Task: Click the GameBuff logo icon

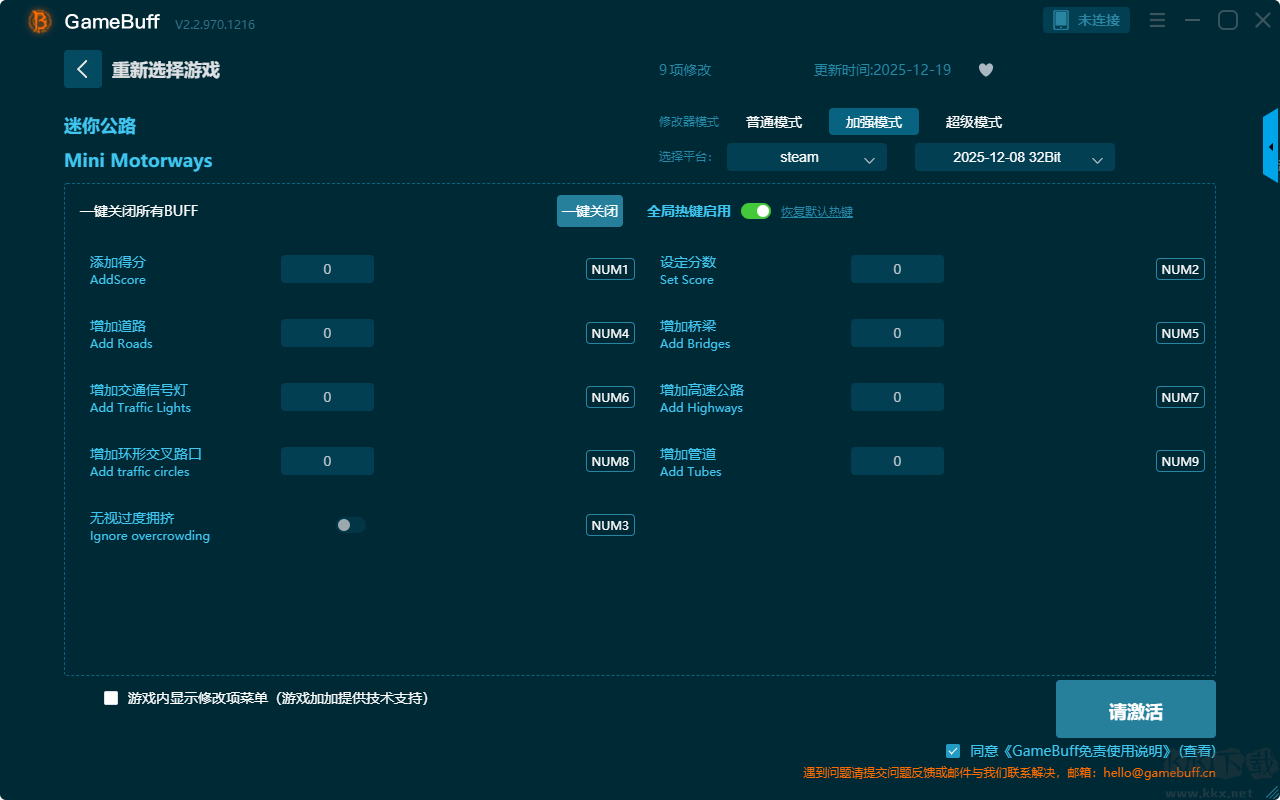Action: pyautogui.click(x=40, y=21)
